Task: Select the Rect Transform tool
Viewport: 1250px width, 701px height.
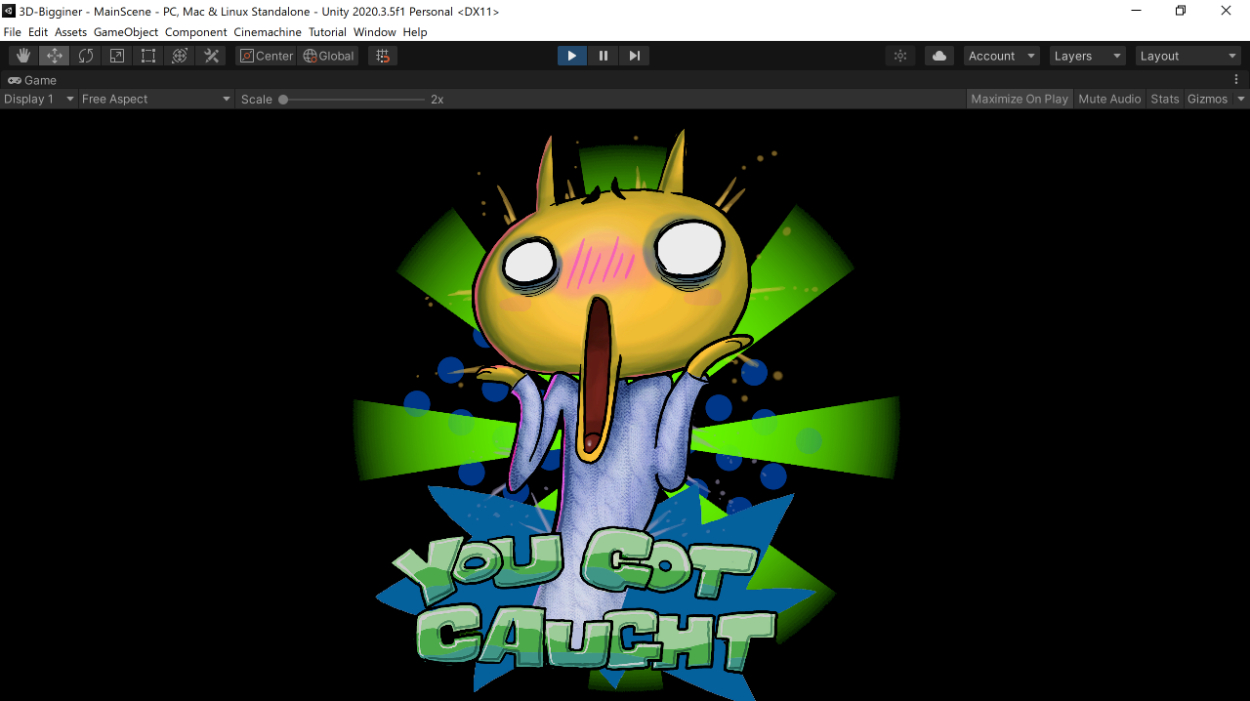Action: (148, 56)
